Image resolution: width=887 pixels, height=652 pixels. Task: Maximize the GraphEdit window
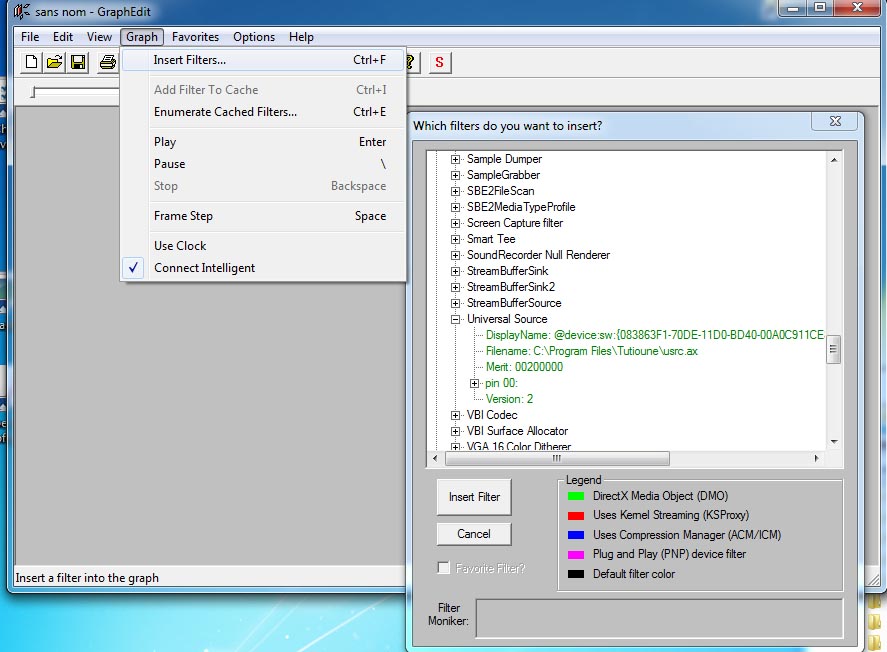pos(820,7)
